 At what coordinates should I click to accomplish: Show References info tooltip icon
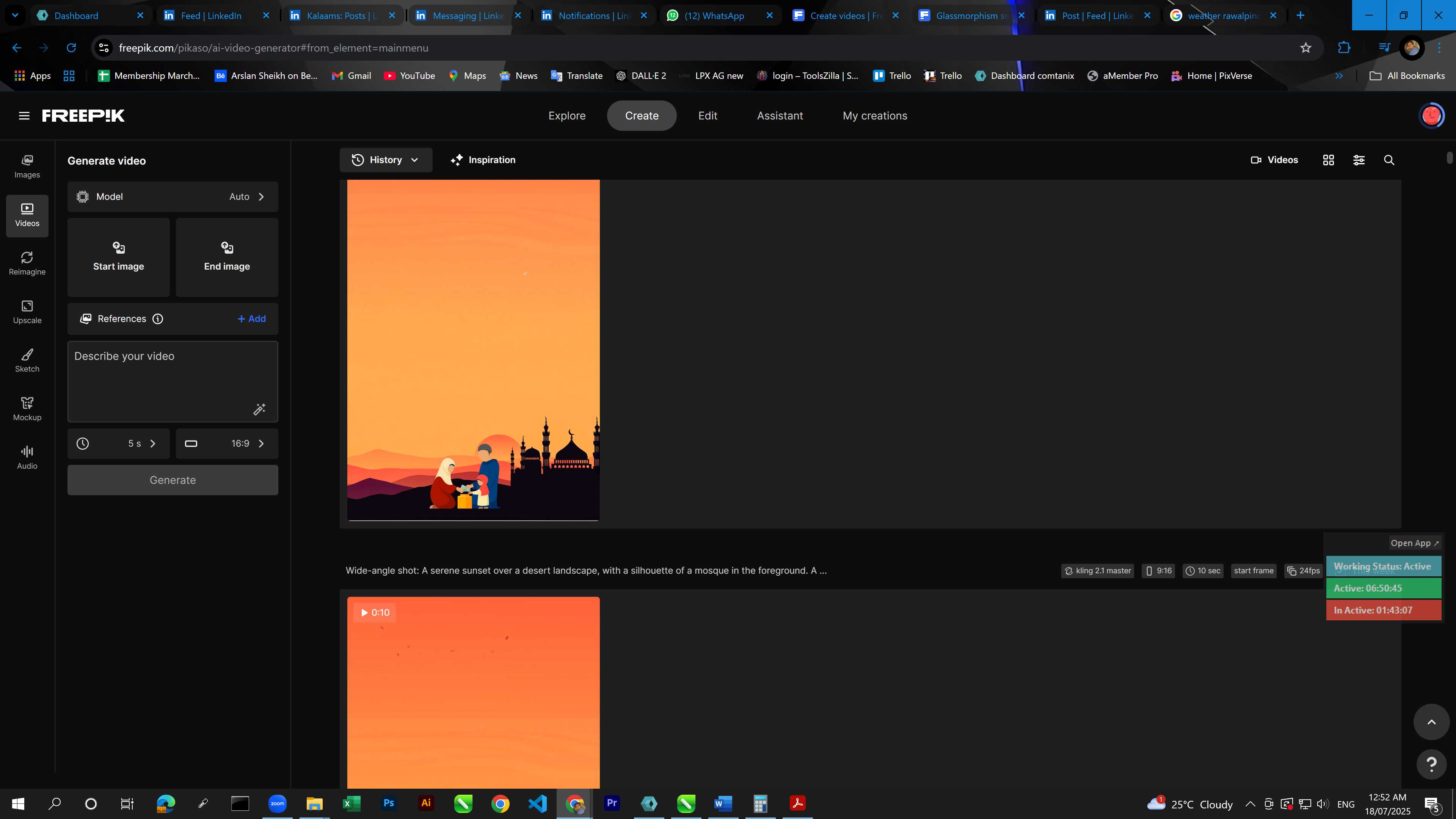(x=158, y=319)
